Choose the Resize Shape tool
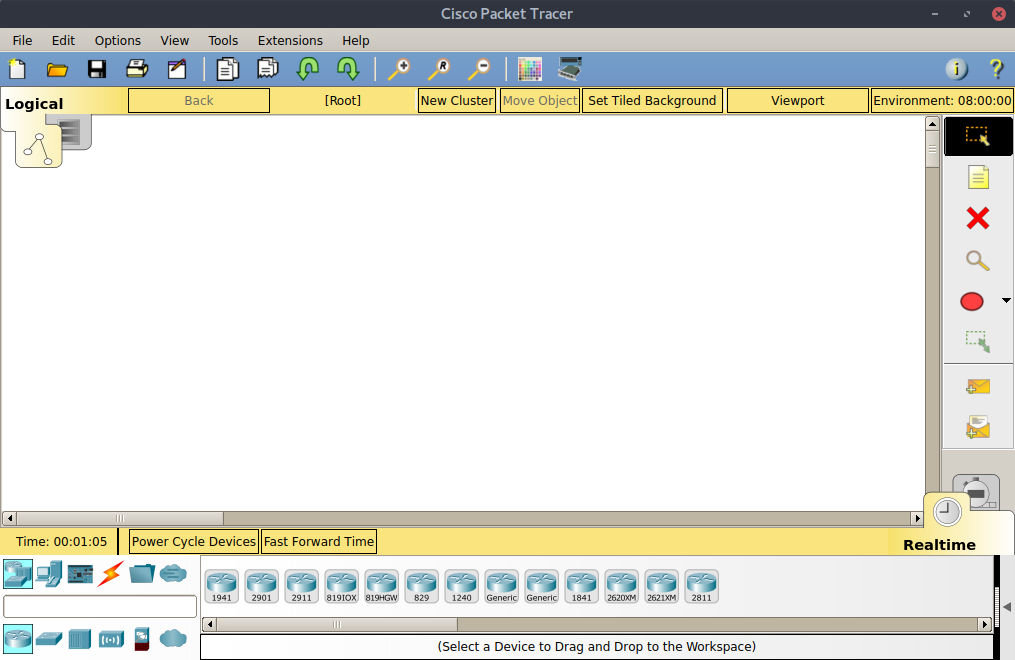The width and height of the screenshot is (1015, 660). click(x=977, y=342)
